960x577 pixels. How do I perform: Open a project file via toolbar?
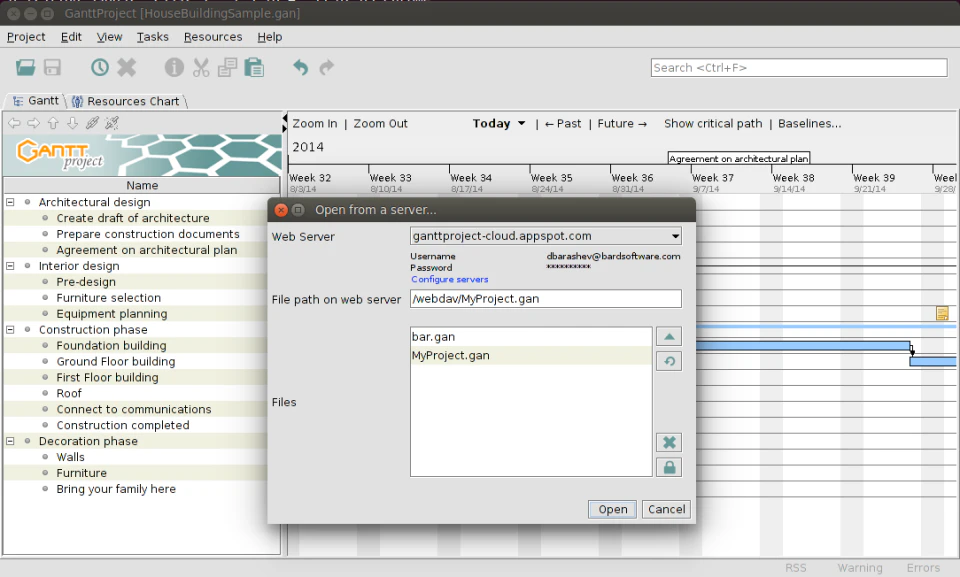click(24, 67)
